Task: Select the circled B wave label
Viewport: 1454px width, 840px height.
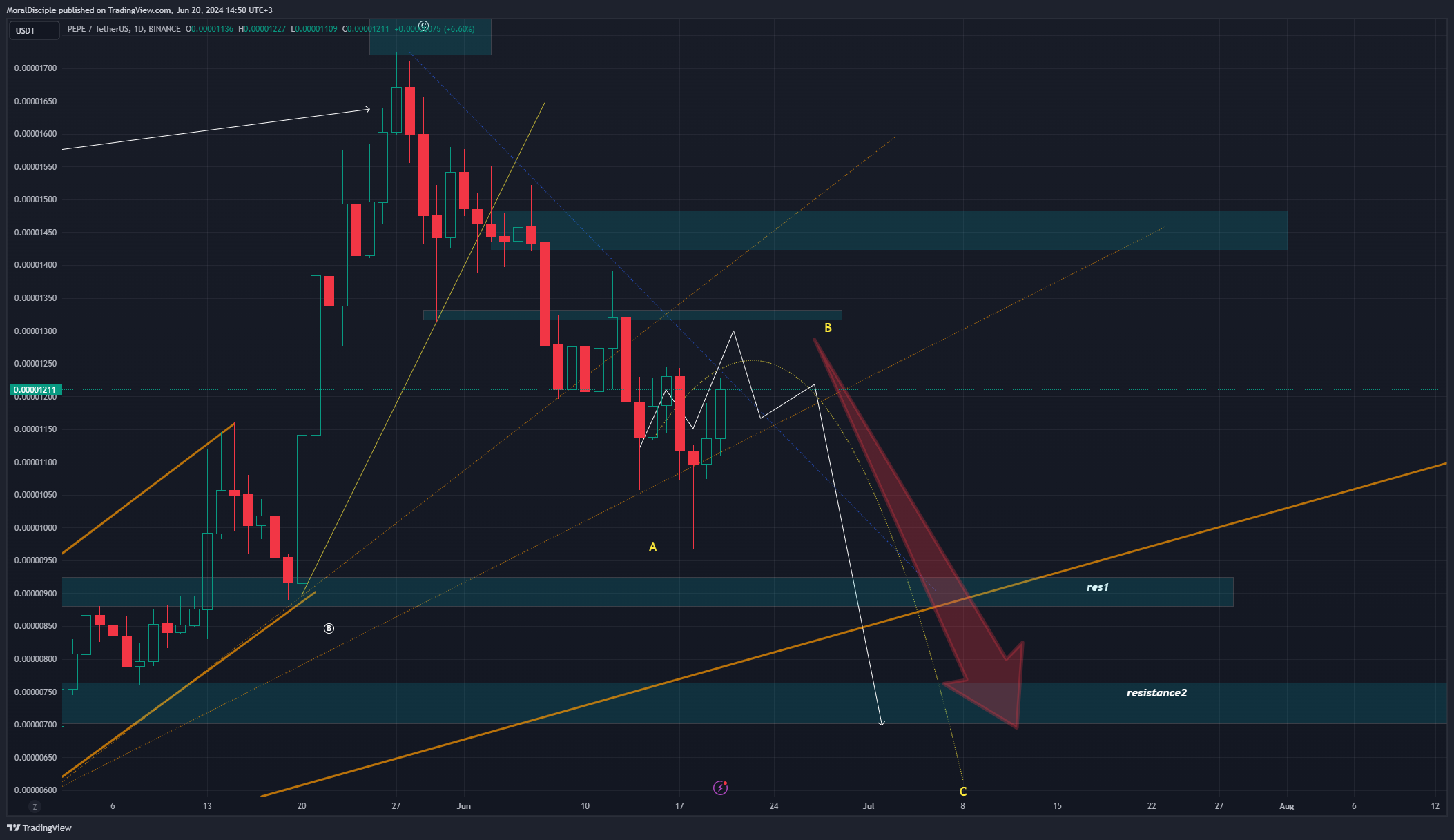Action: [329, 628]
